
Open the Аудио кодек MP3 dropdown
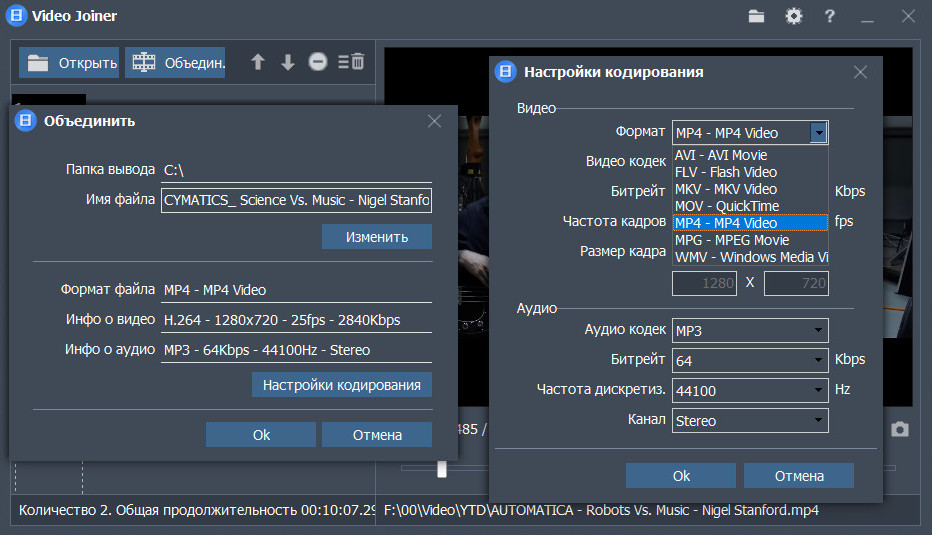750,330
